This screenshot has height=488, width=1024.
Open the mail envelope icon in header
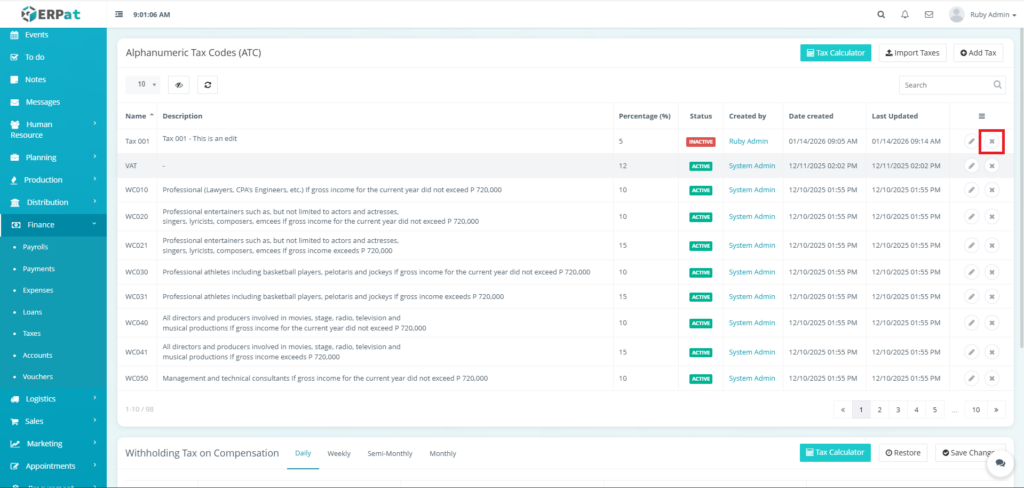pyautogui.click(x=929, y=15)
